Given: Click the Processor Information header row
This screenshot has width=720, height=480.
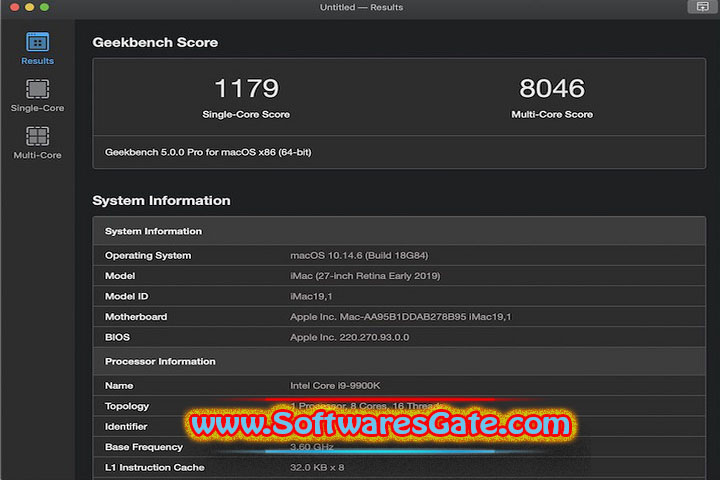Looking at the screenshot, I should click(x=399, y=361).
